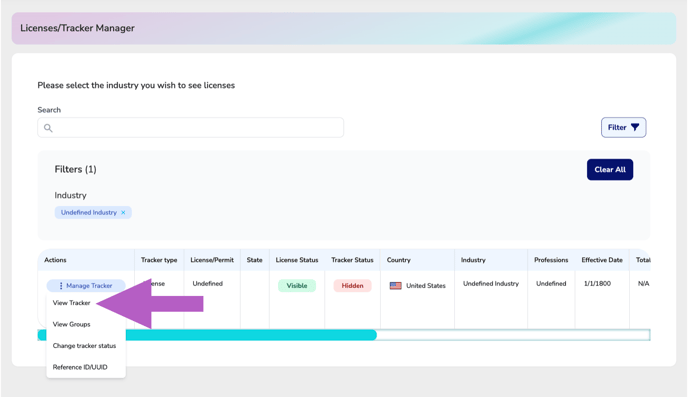Click the Clear All button
This screenshot has height=397, width=688.
pyautogui.click(x=610, y=169)
